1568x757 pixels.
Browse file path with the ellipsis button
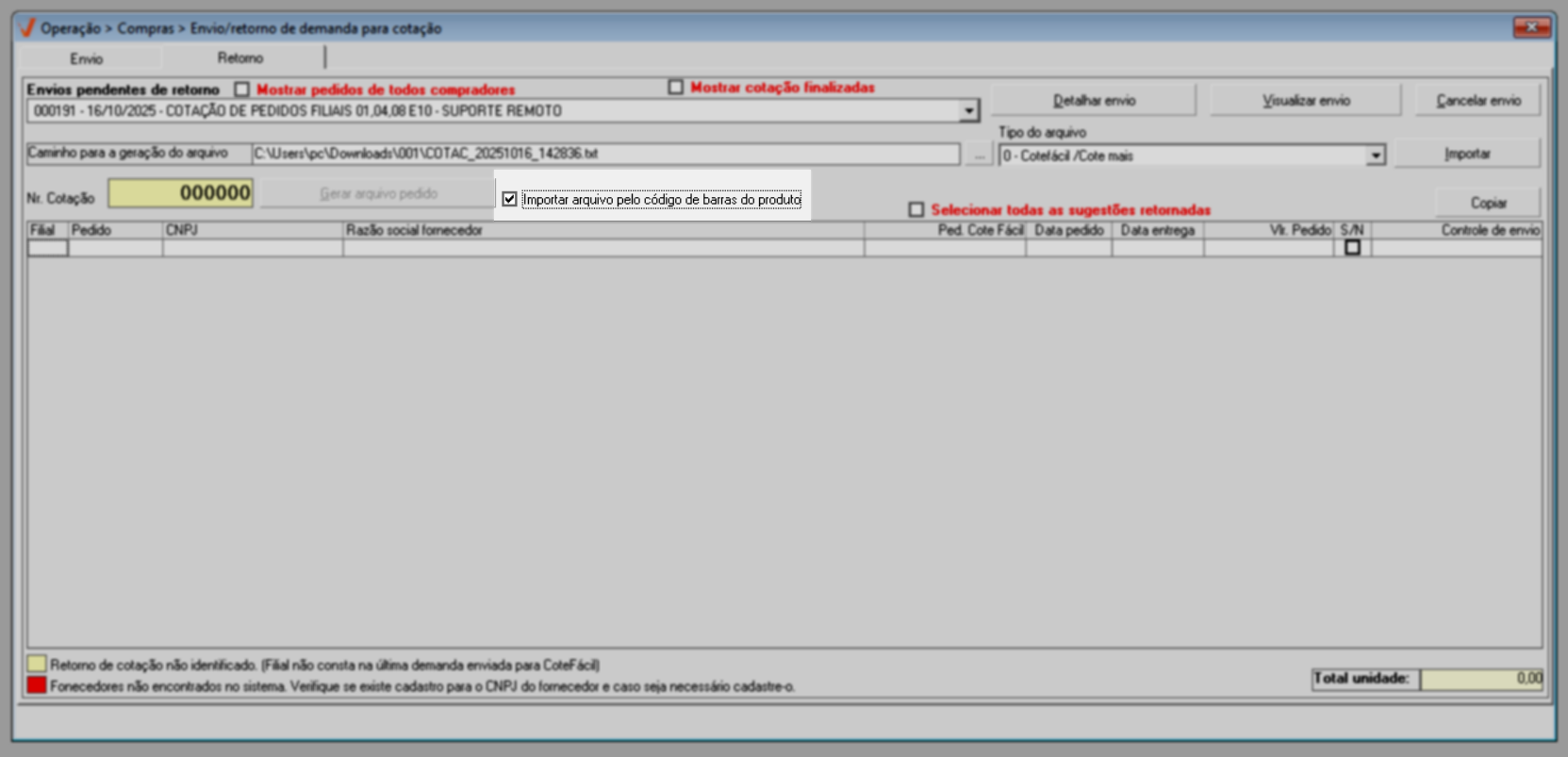click(x=980, y=155)
